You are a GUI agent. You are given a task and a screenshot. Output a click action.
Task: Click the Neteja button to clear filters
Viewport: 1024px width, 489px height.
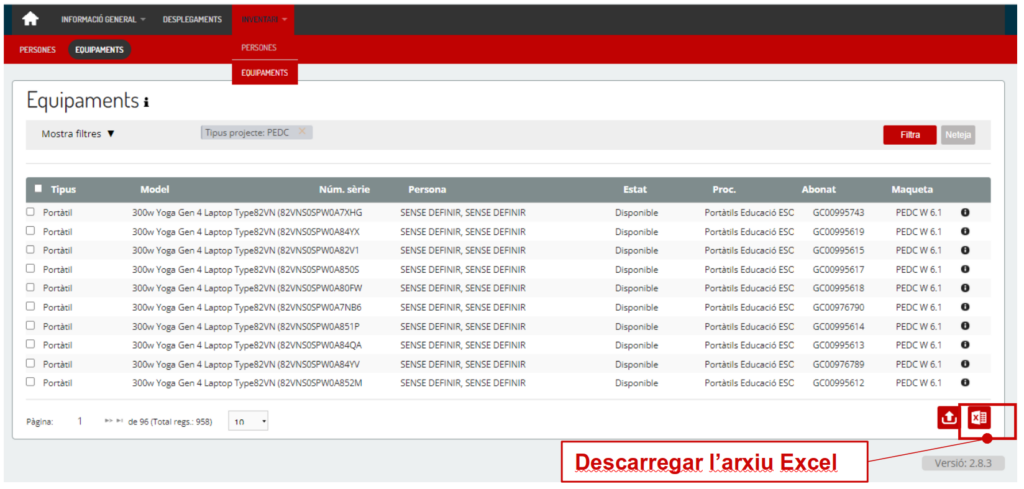coord(957,135)
